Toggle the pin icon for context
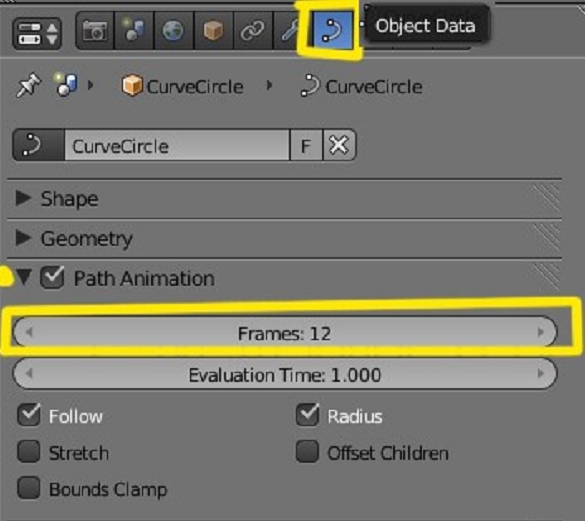 click(x=28, y=85)
